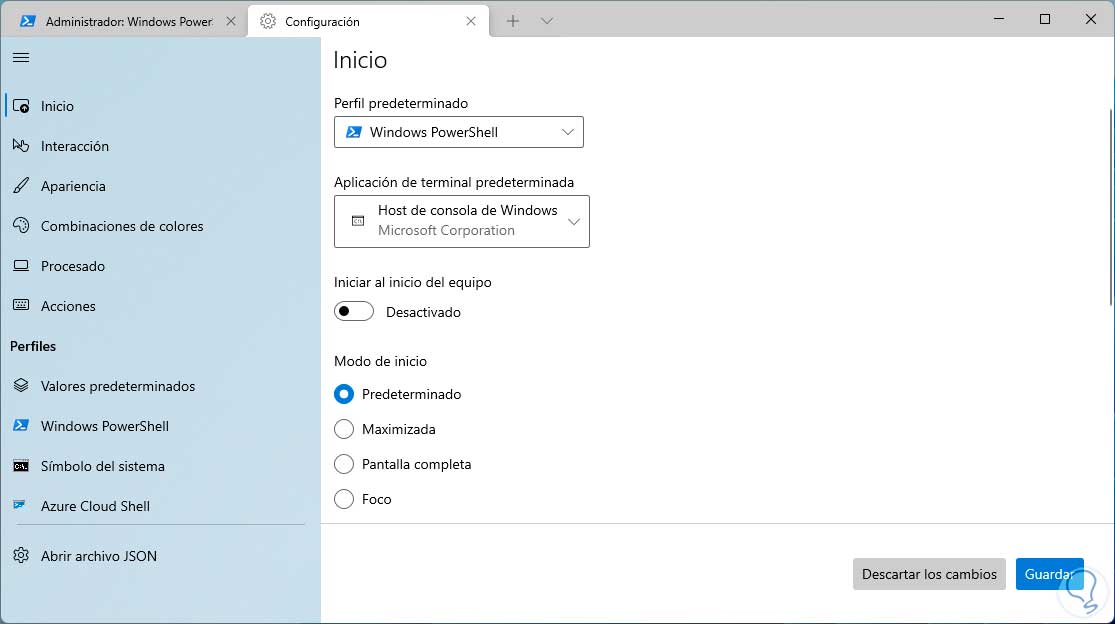Screen dimensions: 1115x624
Task: Click the Azure Cloud Shell icon
Action: point(20,505)
